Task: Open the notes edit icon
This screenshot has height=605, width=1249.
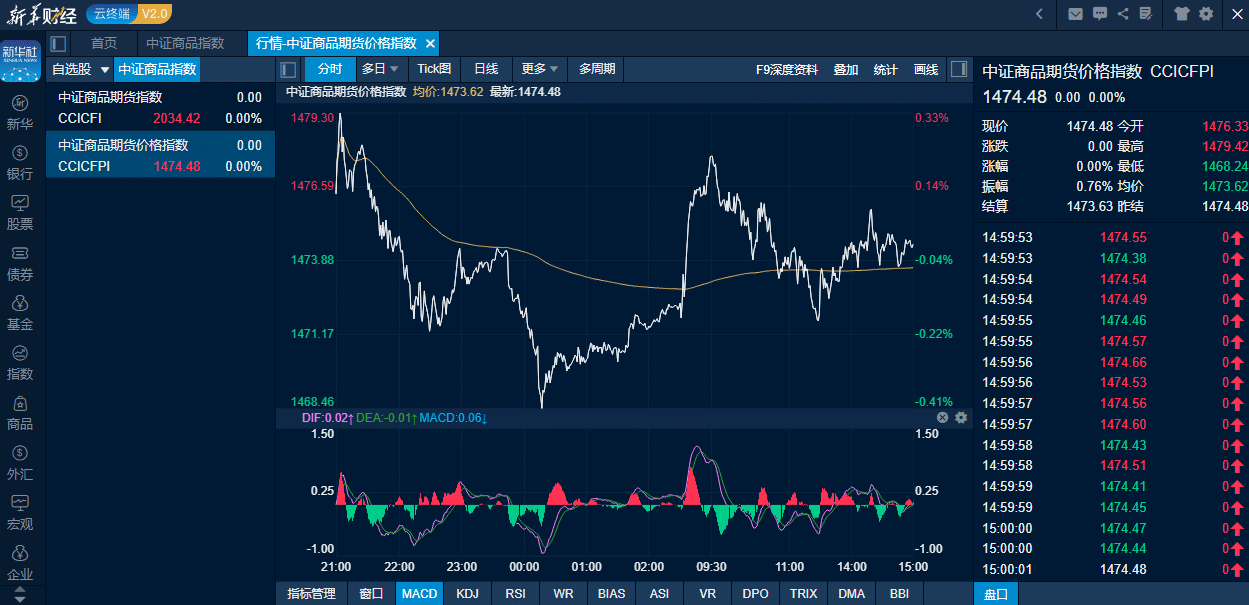Action: point(1146,14)
